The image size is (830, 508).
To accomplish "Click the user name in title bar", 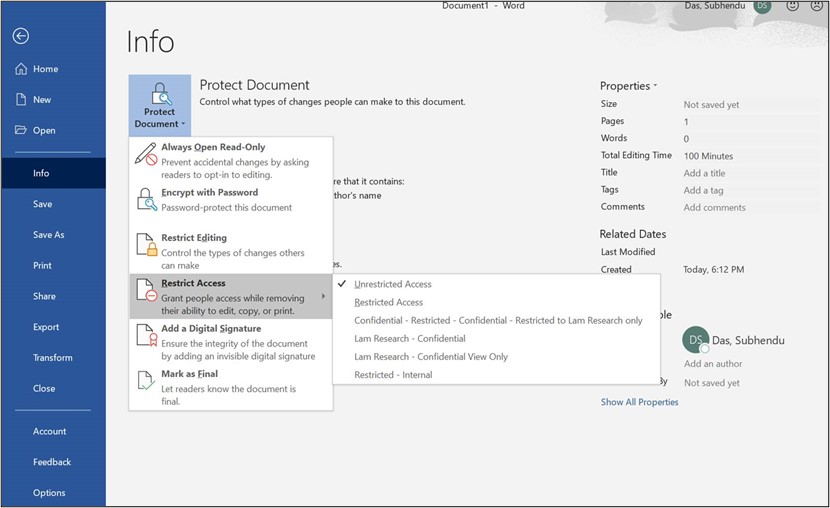I will (x=715, y=6).
